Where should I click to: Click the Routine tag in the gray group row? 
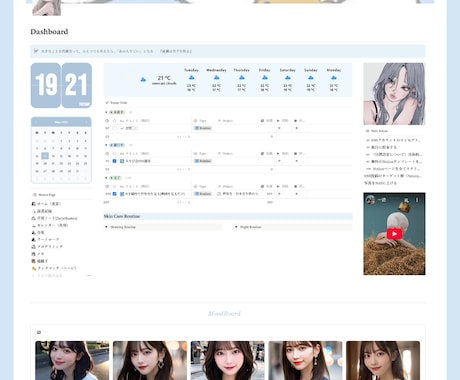click(x=203, y=128)
